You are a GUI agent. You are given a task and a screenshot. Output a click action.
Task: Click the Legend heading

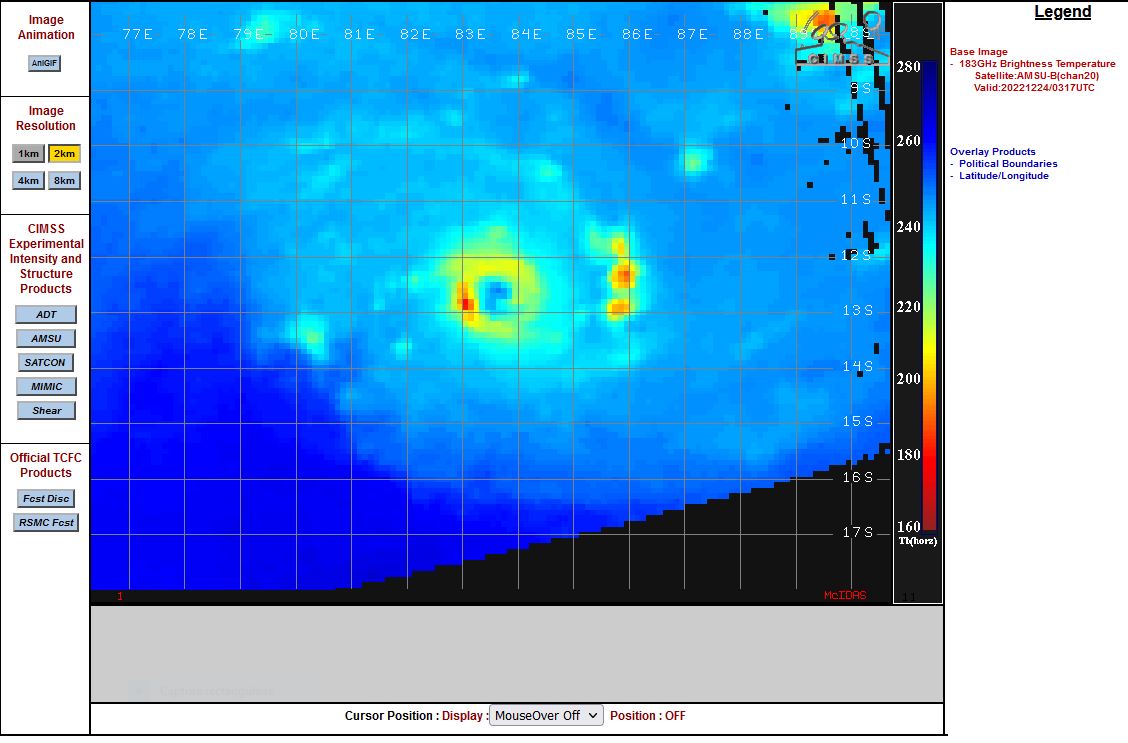(1062, 12)
